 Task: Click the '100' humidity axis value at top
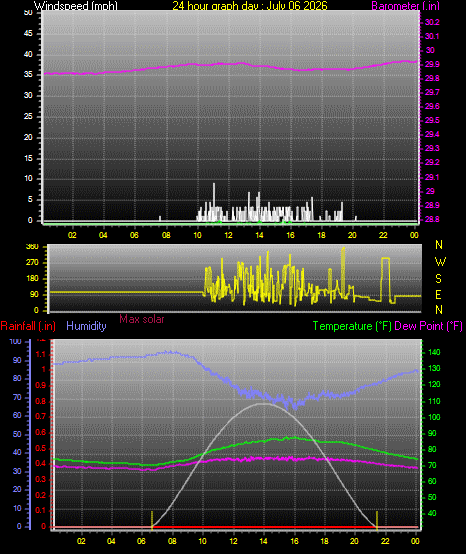[16, 341]
